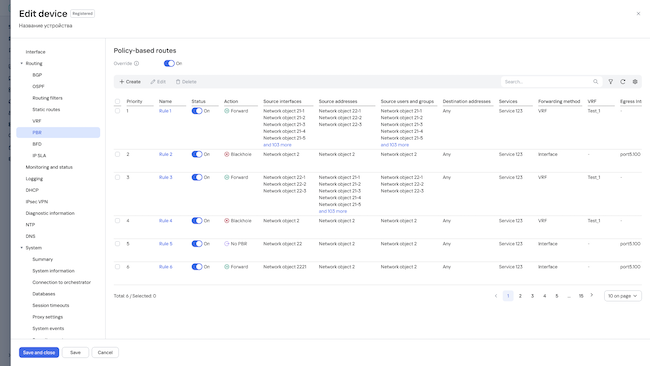Go to next page arrow
This screenshot has height=366, width=650.
[592, 296]
